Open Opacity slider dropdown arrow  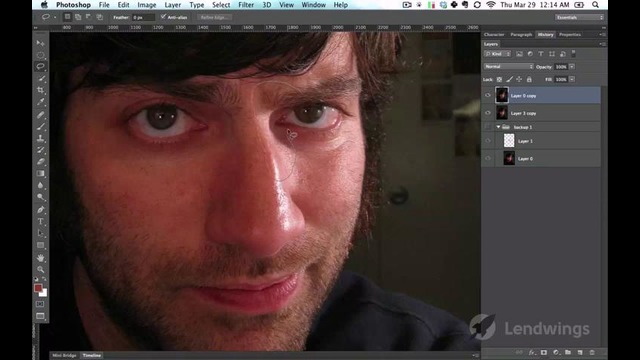pyautogui.click(x=572, y=67)
